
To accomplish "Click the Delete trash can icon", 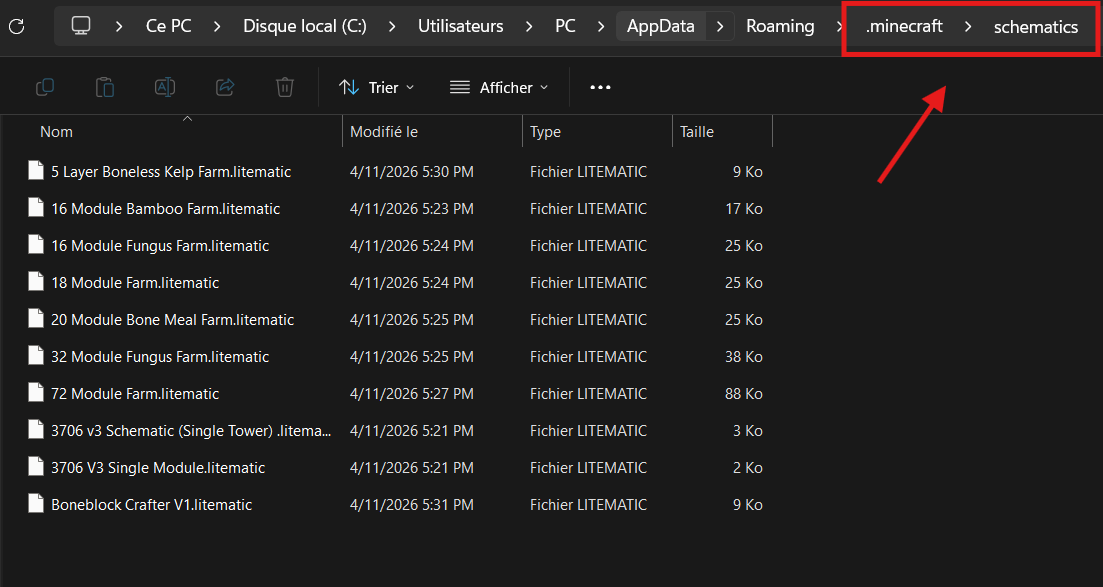I will tap(285, 88).
